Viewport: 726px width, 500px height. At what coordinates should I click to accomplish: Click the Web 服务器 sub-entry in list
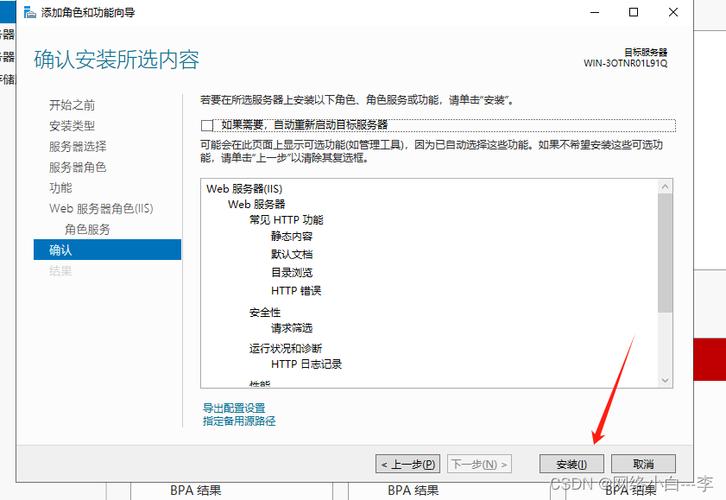(x=256, y=204)
